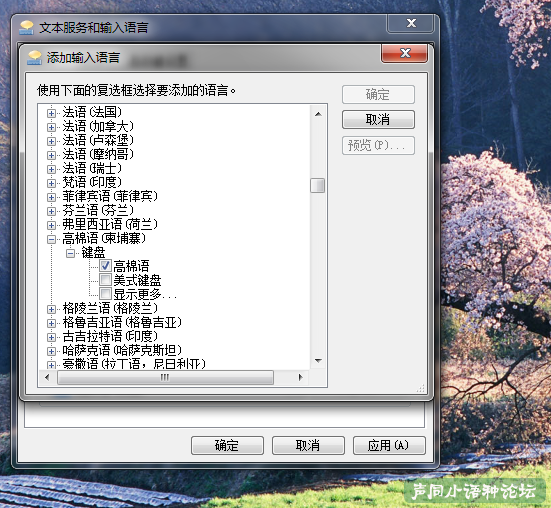Screen dimensions: 551x508
Task: Uncheck the 高棉语 keyboard checkbox
Action: coord(105,266)
